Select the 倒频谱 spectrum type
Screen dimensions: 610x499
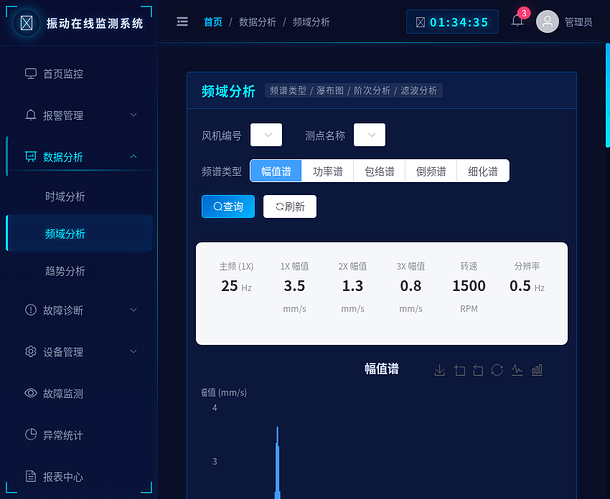tap(431, 171)
